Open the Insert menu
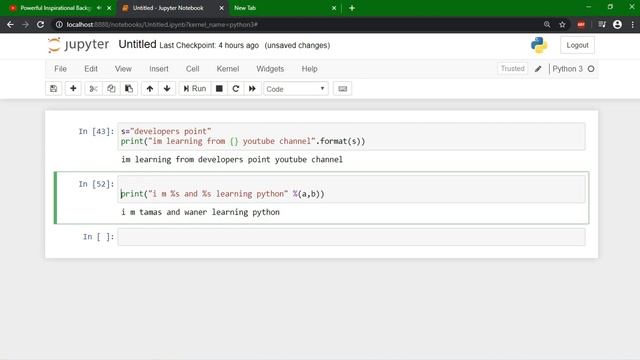 159,69
